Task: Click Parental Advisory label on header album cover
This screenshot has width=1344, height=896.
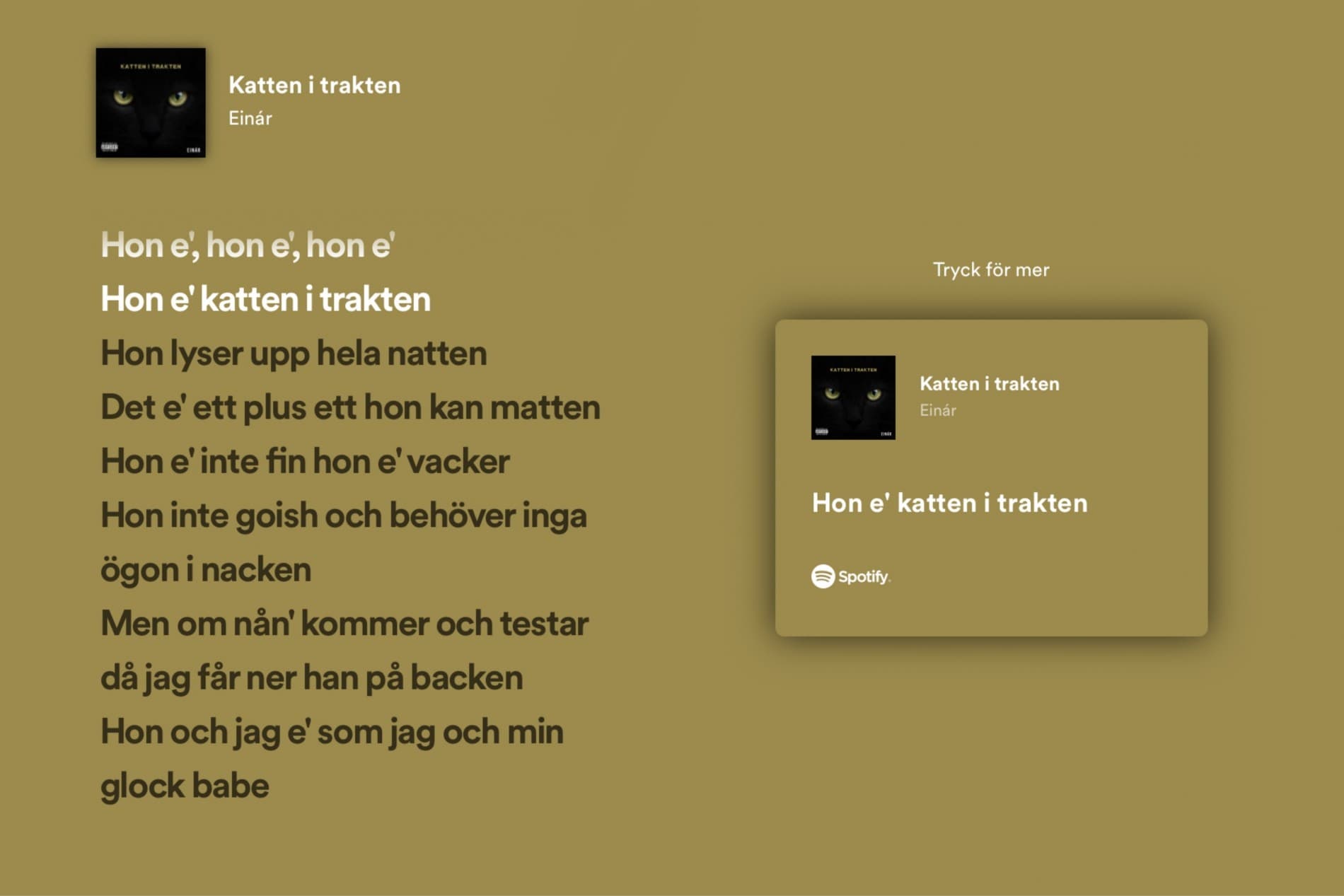Action: tap(110, 147)
